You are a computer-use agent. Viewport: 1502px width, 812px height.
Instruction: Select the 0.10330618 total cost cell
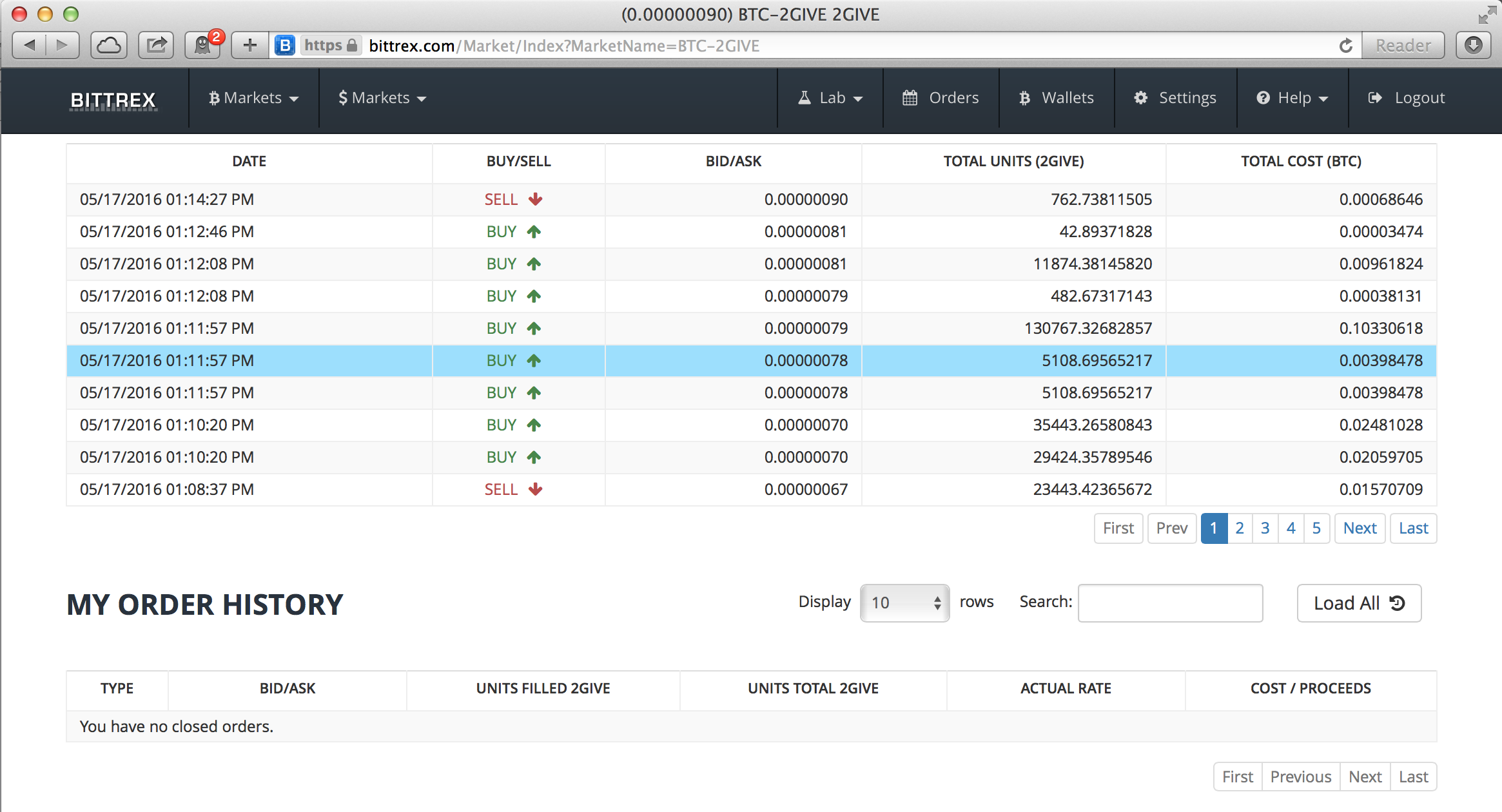1302,329
